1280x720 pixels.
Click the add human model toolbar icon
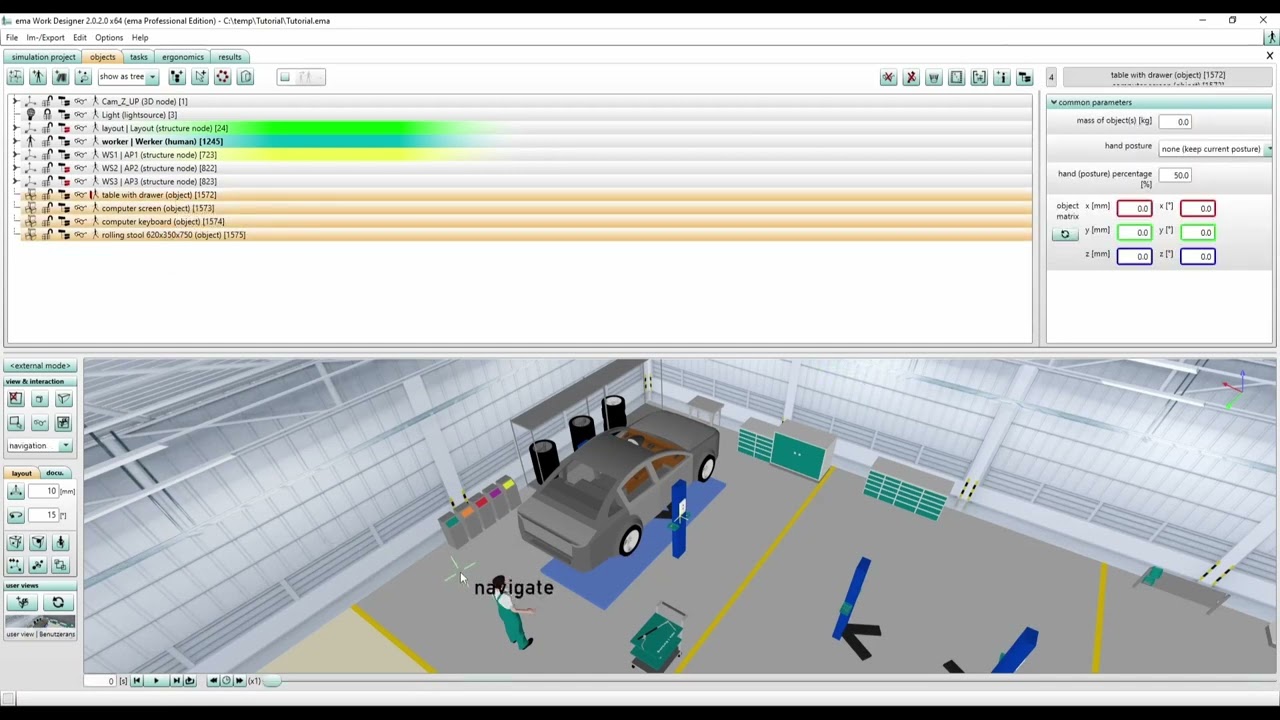point(38,77)
